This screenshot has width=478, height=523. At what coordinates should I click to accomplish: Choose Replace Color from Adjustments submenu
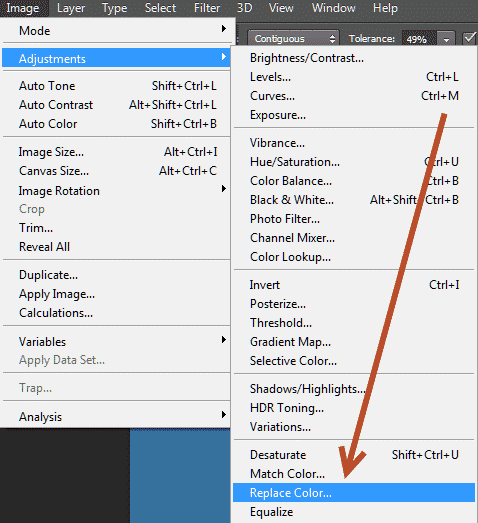(x=354, y=493)
